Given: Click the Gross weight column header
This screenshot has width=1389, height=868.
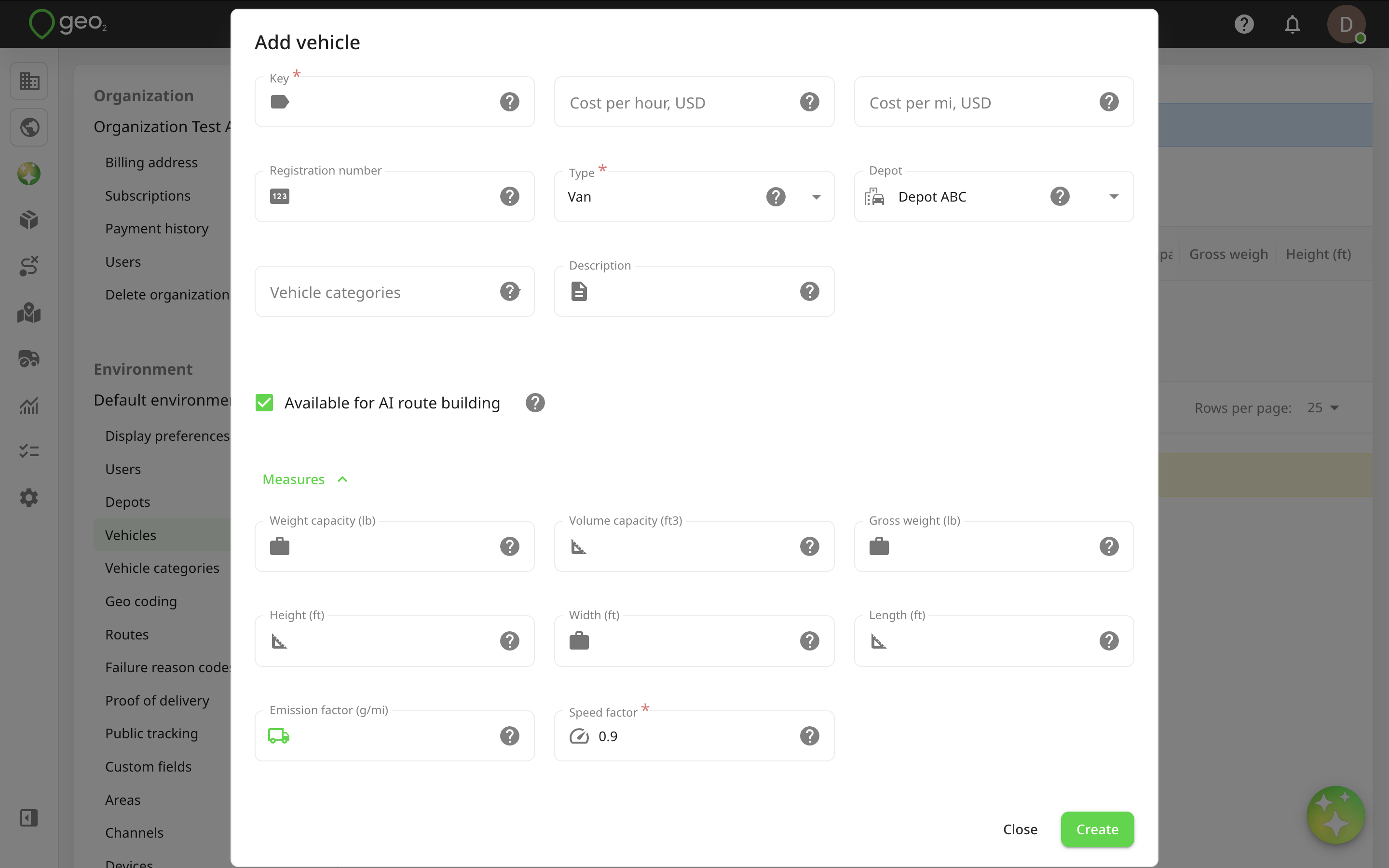Looking at the screenshot, I should tap(1228, 254).
